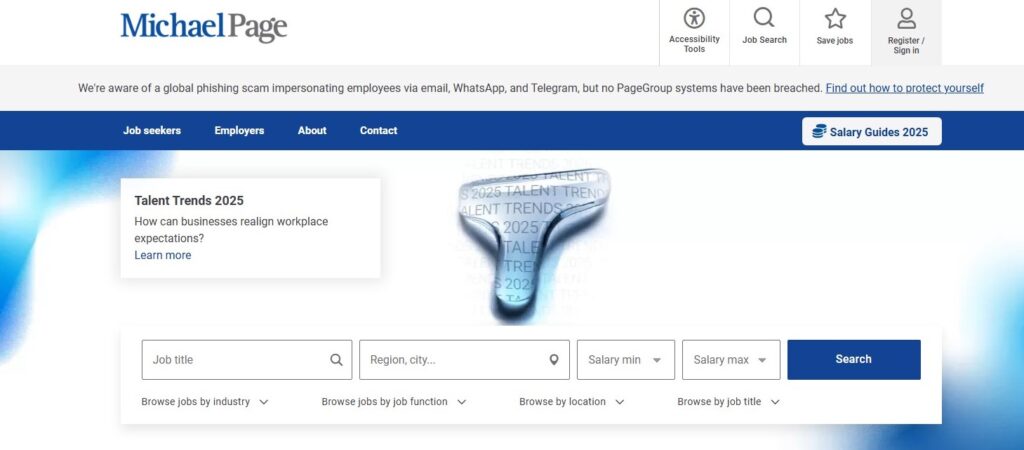Click the magnifier icon in Job title field
1024x450 pixels.
pos(336,360)
